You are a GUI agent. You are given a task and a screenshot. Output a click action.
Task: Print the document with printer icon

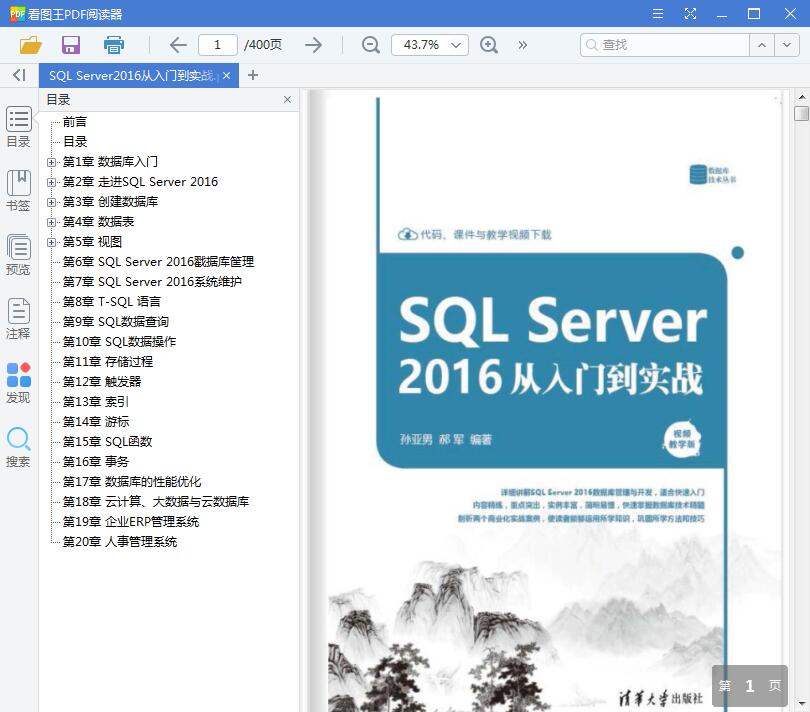(114, 45)
